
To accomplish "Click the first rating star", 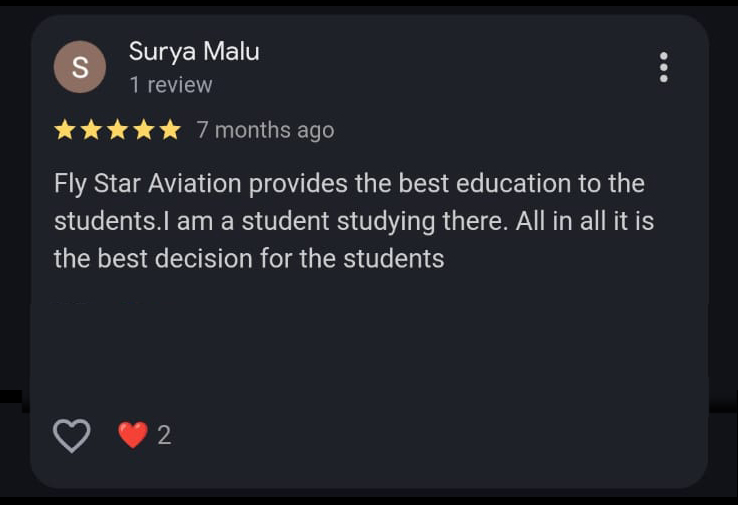I will [65, 130].
